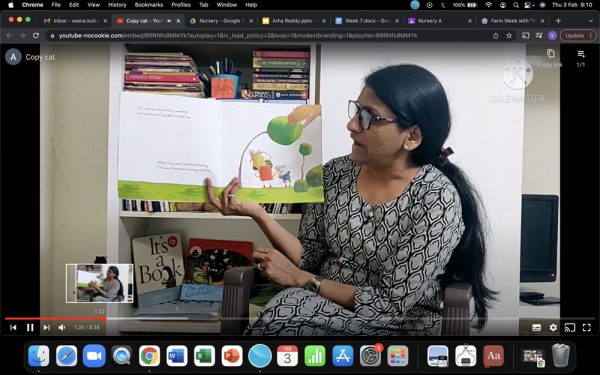Viewport: 600px width, 375px height.
Task: Skip to next video in player
Action: (x=46, y=328)
